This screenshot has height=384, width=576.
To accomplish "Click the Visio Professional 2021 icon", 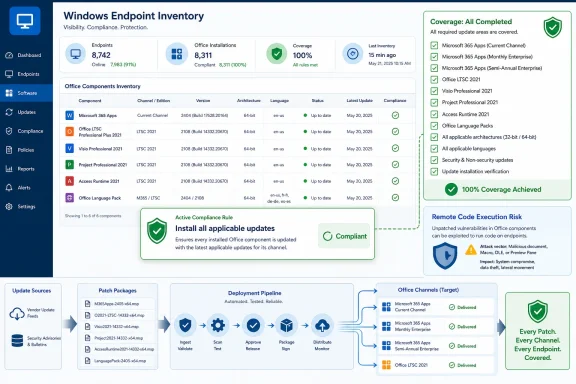I will 69,148.
